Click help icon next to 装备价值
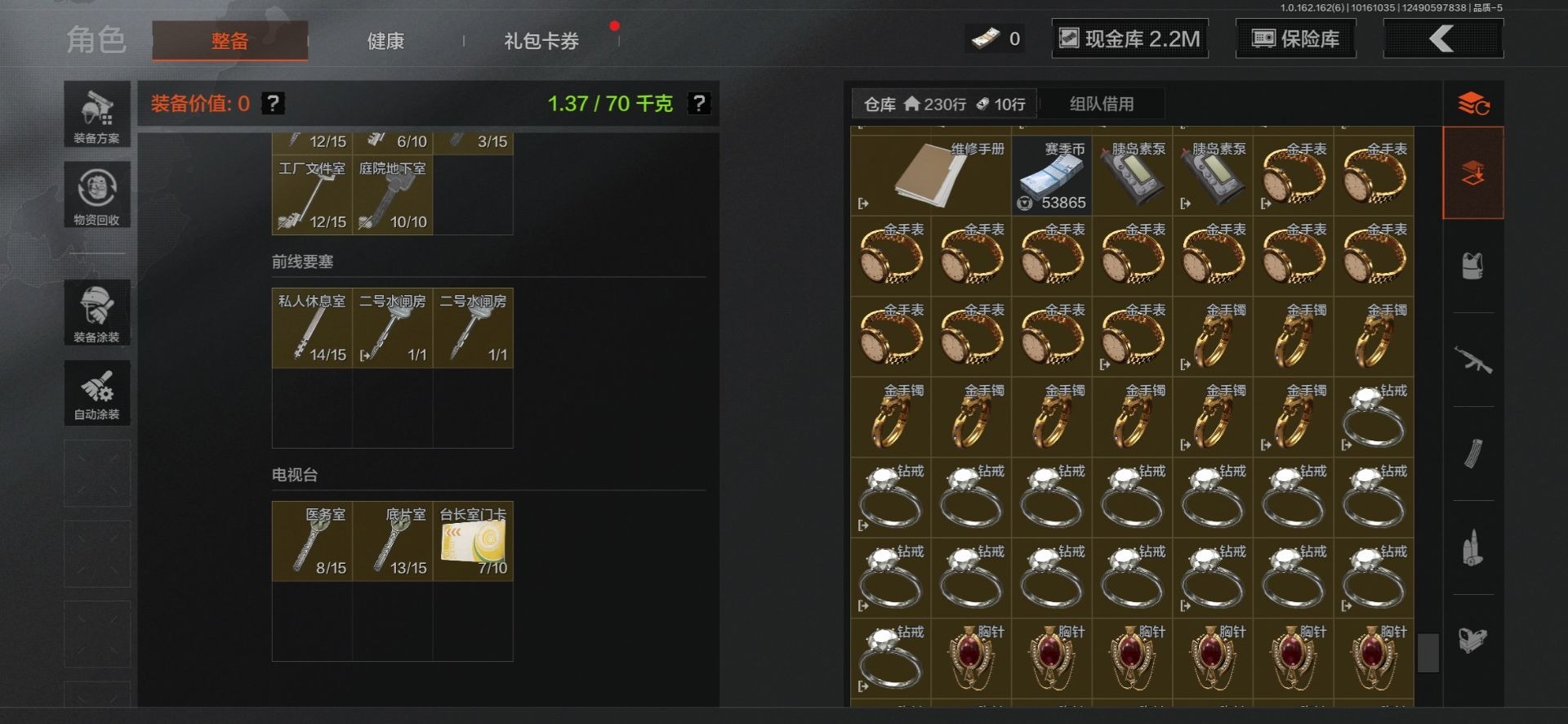Viewport: 1568px width, 724px height. (x=273, y=104)
